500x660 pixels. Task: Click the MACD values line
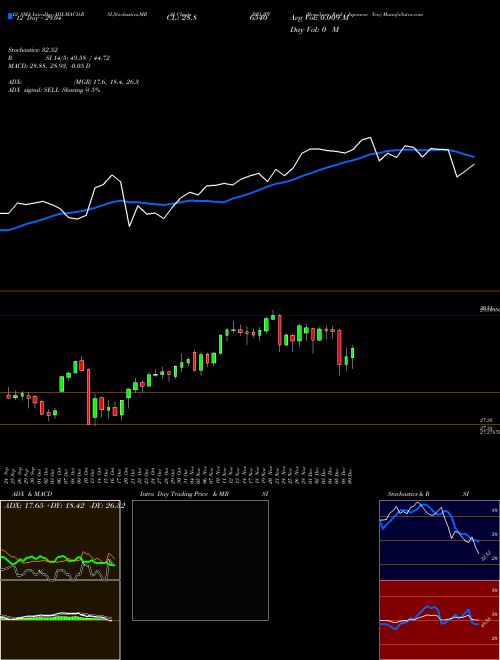point(49,66)
